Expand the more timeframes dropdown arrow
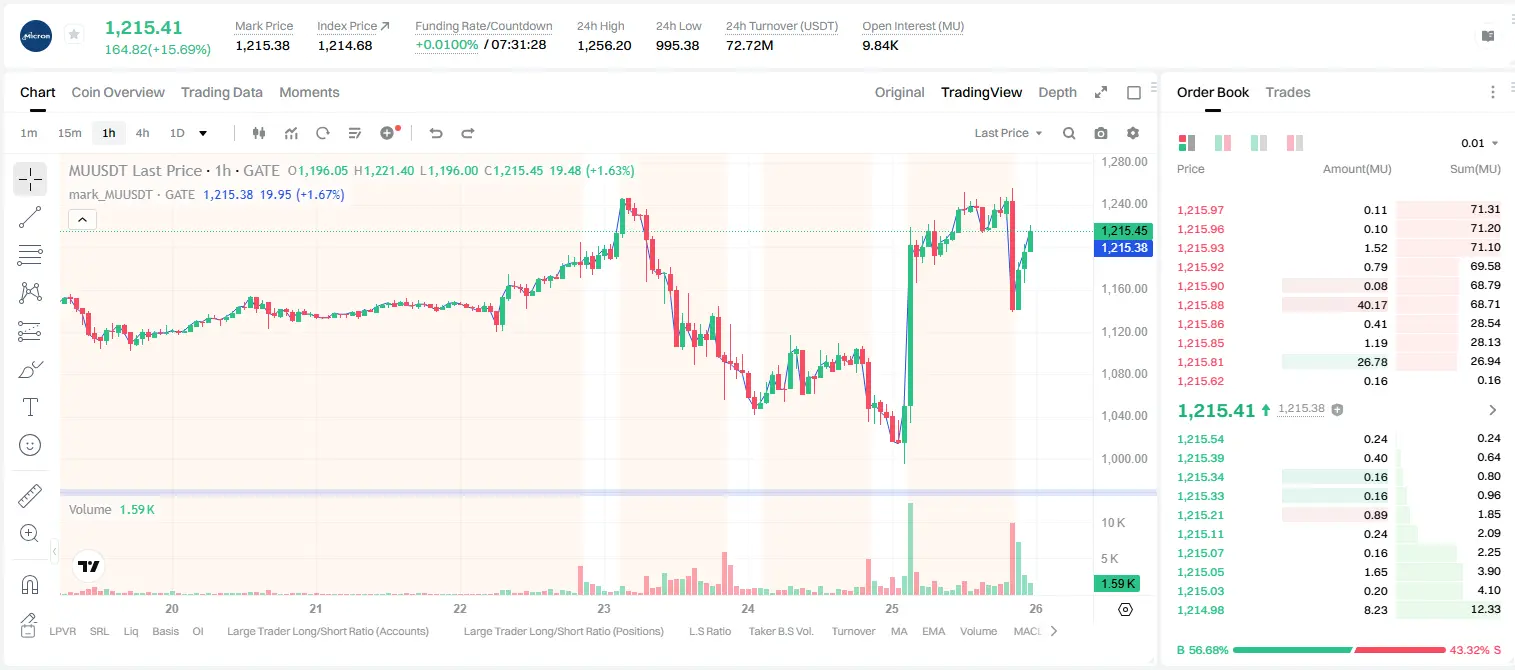The height and width of the screenshot is (670, 1515). tap(203, 133)
